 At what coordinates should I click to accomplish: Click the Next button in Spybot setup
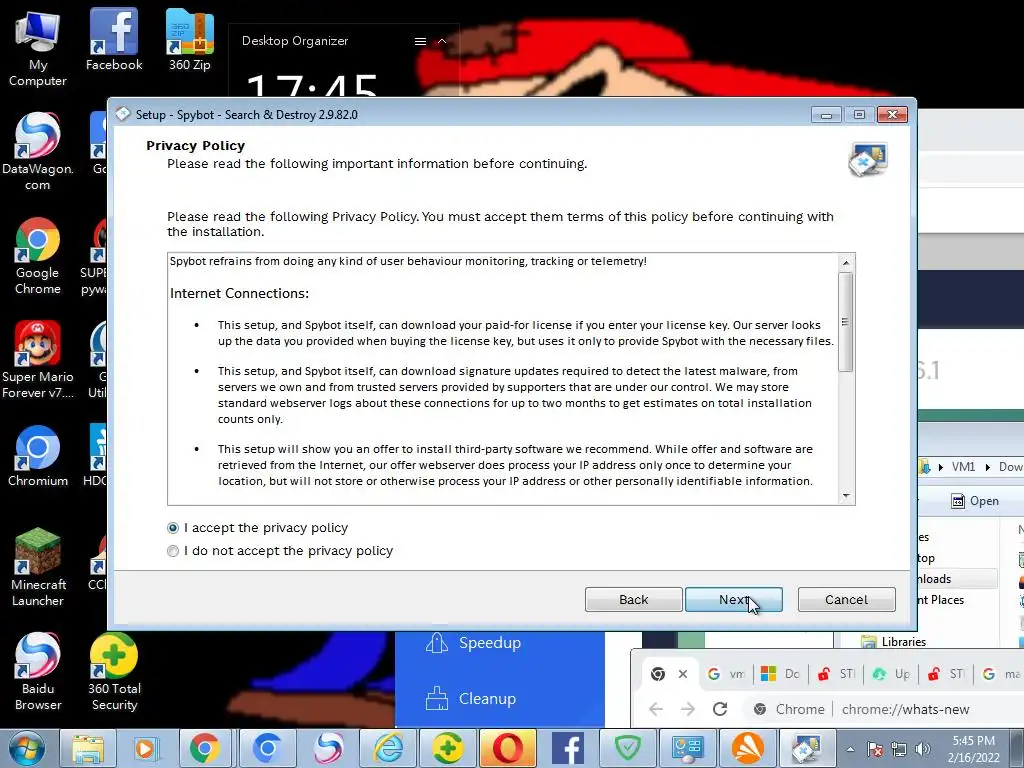(733, 600)
